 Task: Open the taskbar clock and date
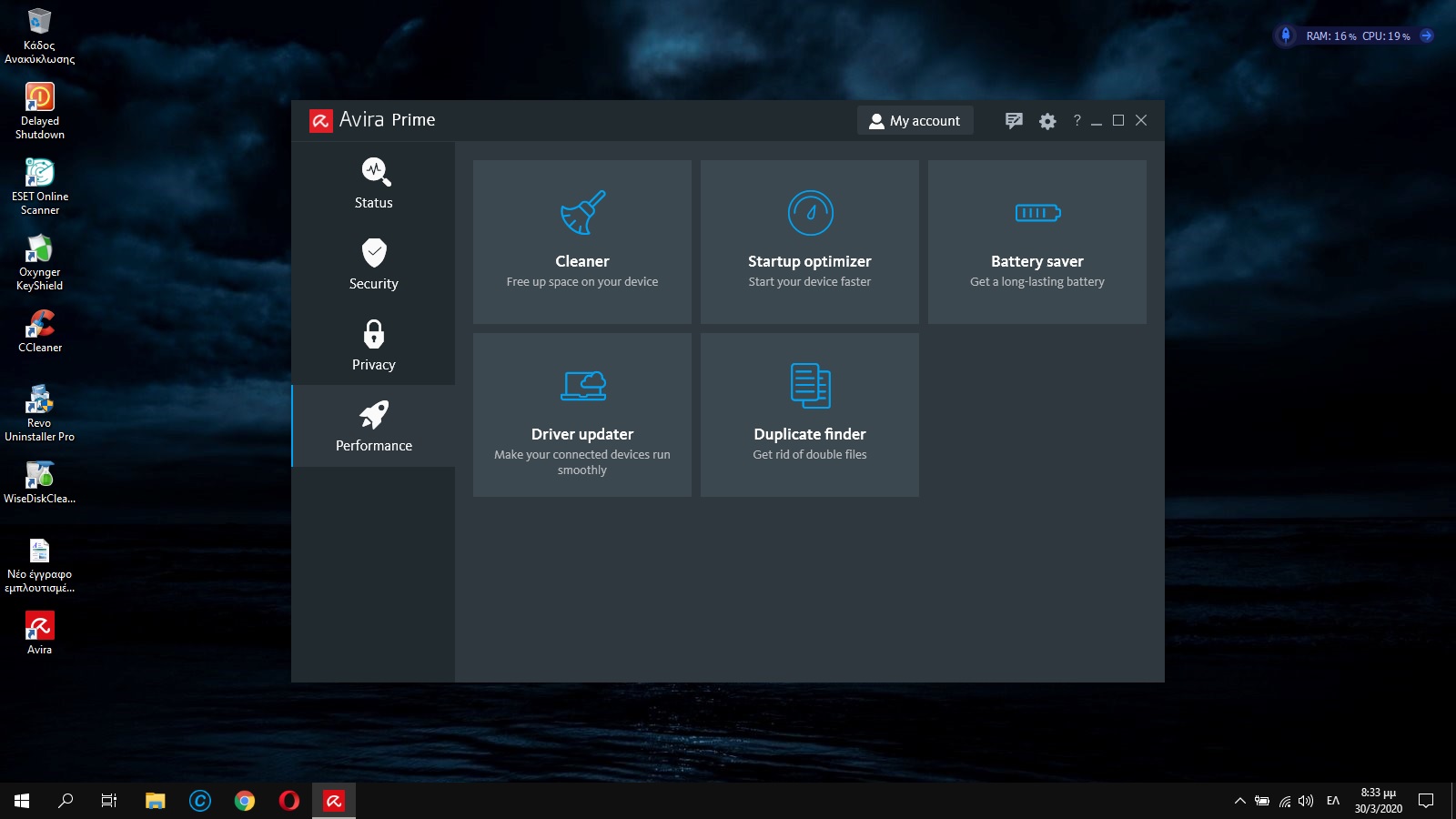pos(1378,801)
